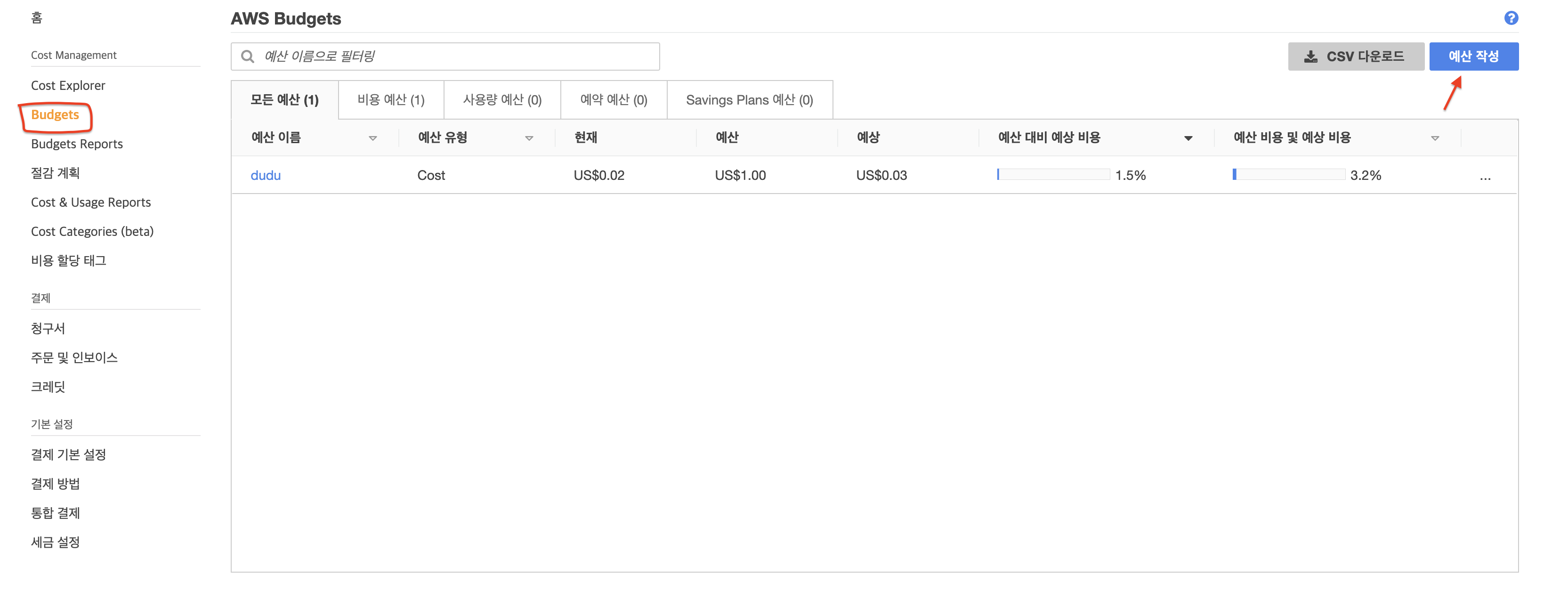Open Cost Explorer in the sidebar
The image size is (1568, 615).
click(x=68, y=85)
